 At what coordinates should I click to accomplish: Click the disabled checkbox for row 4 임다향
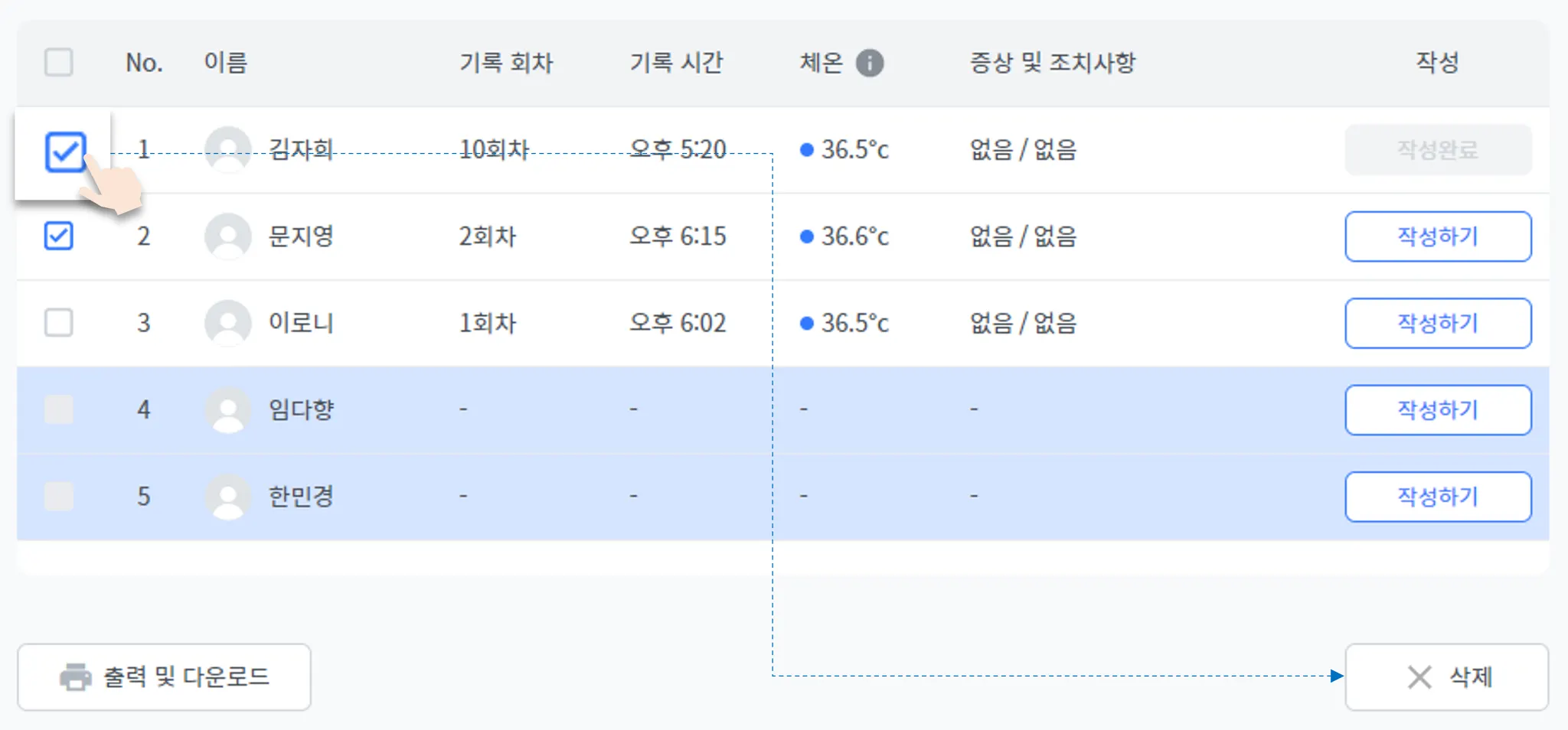[x=59, y=409]
